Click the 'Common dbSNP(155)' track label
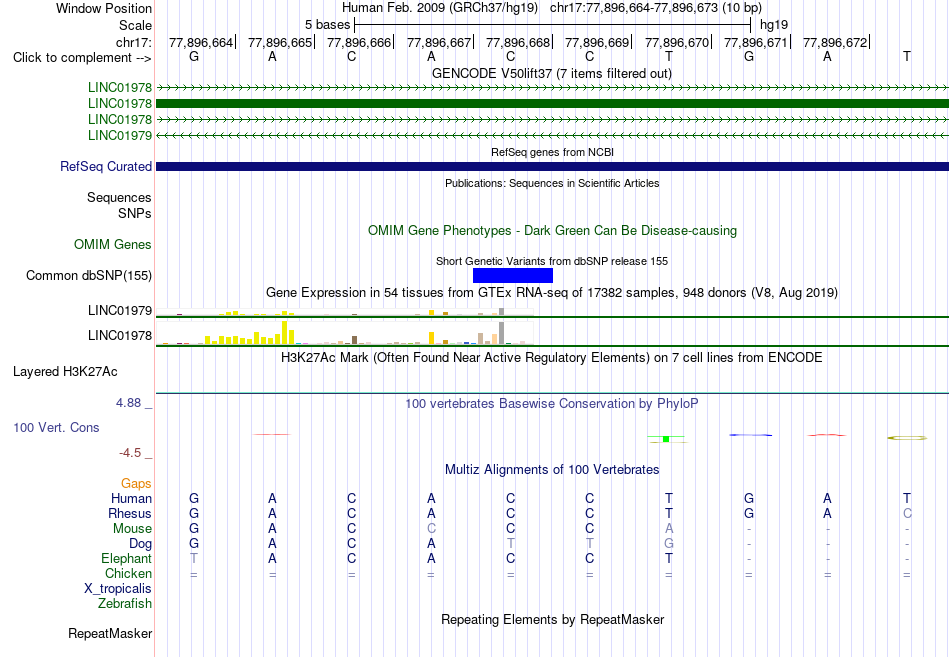Screen dimensions: 950x657 [89, 275]
